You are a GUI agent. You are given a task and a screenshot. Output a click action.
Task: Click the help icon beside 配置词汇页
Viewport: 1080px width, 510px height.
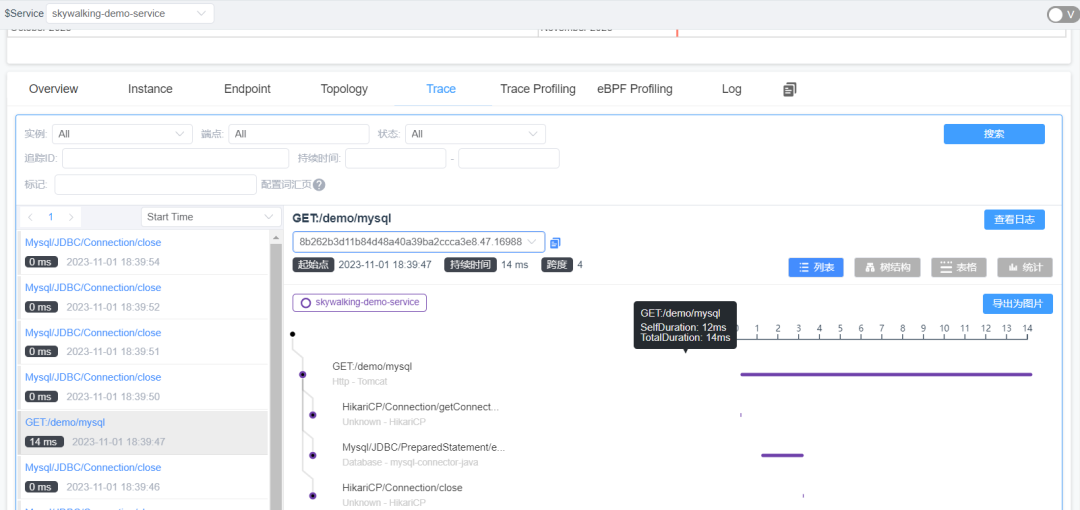point(319,185)
